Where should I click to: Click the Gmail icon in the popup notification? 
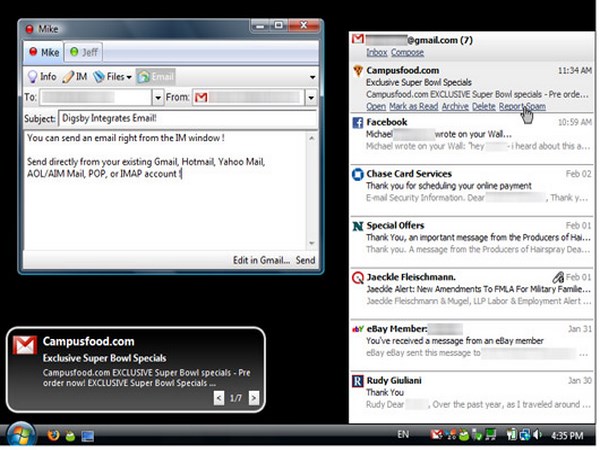coord(24,346)
